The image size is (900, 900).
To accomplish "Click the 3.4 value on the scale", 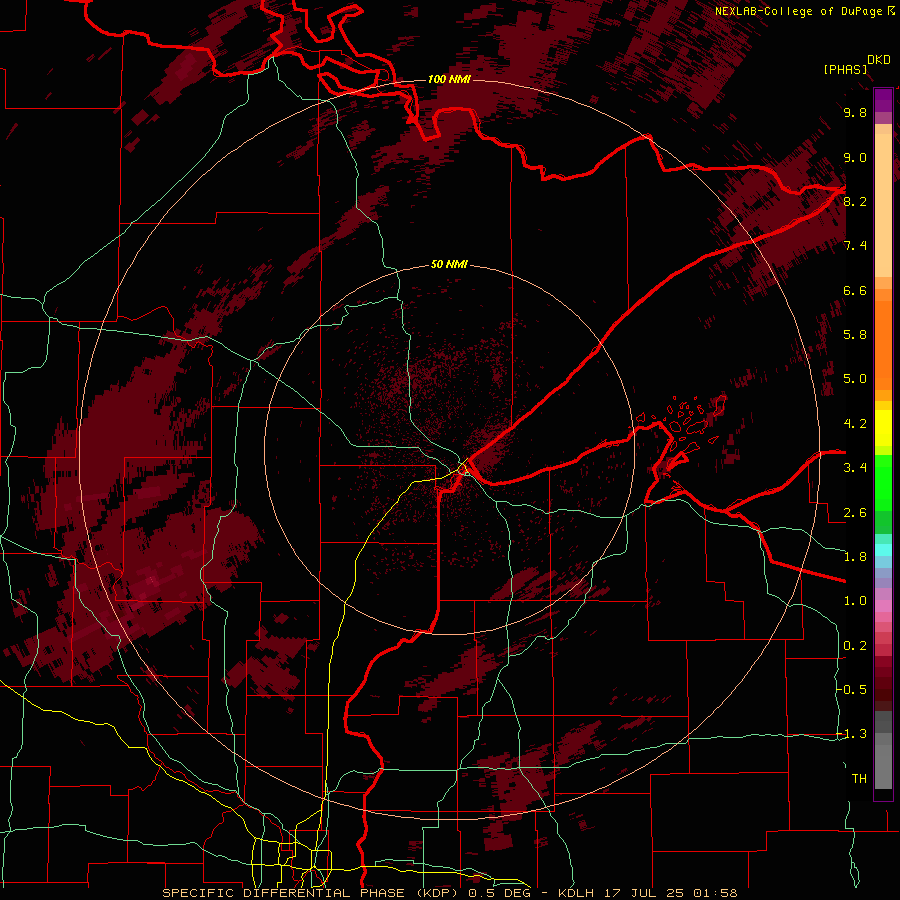I will (855, 467).
